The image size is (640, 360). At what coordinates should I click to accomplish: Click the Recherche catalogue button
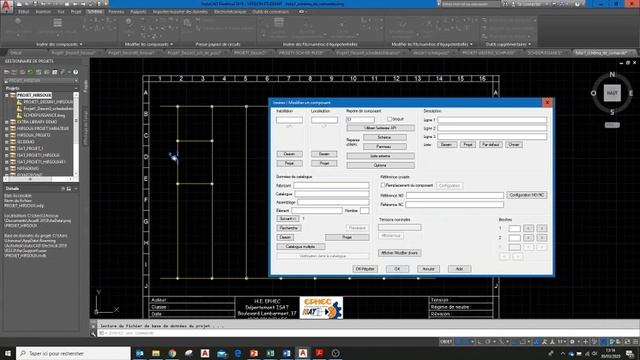pyautogui.click(x=289, y=228)
